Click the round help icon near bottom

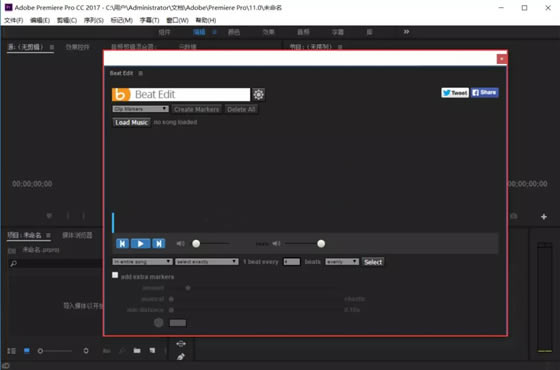point(159,323)
